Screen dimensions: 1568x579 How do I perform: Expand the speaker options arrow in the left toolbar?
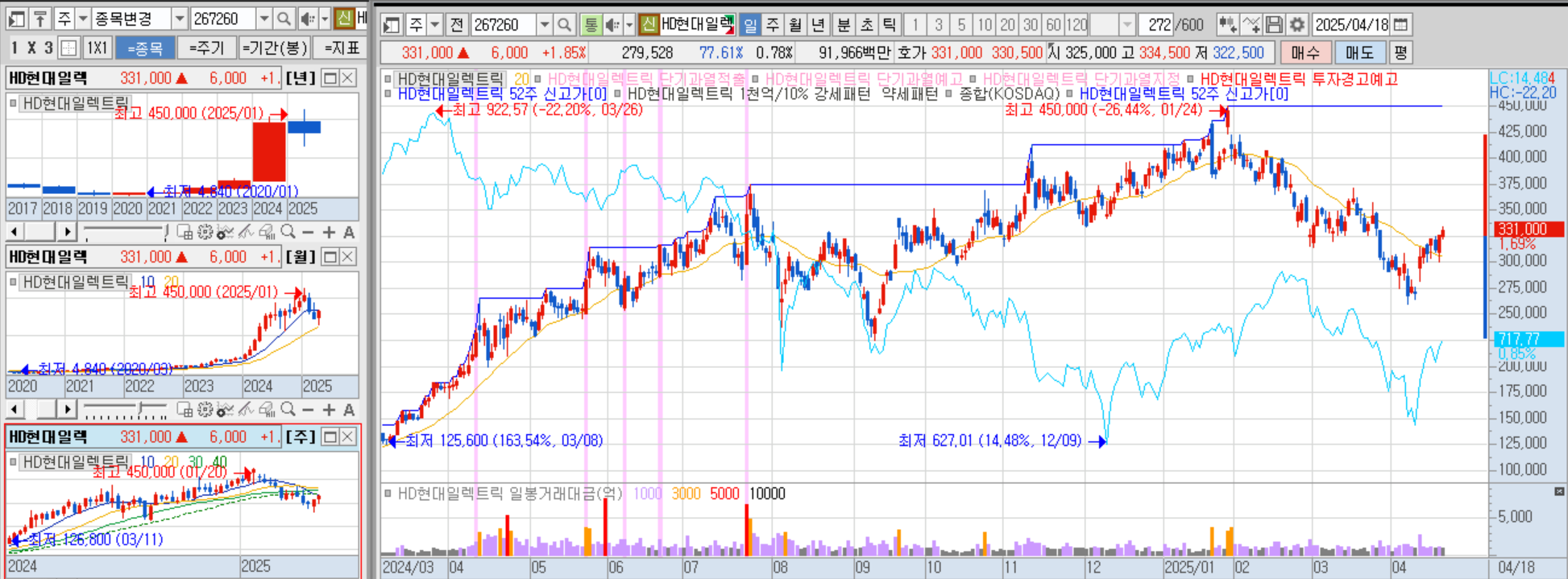tap(325, 18)
